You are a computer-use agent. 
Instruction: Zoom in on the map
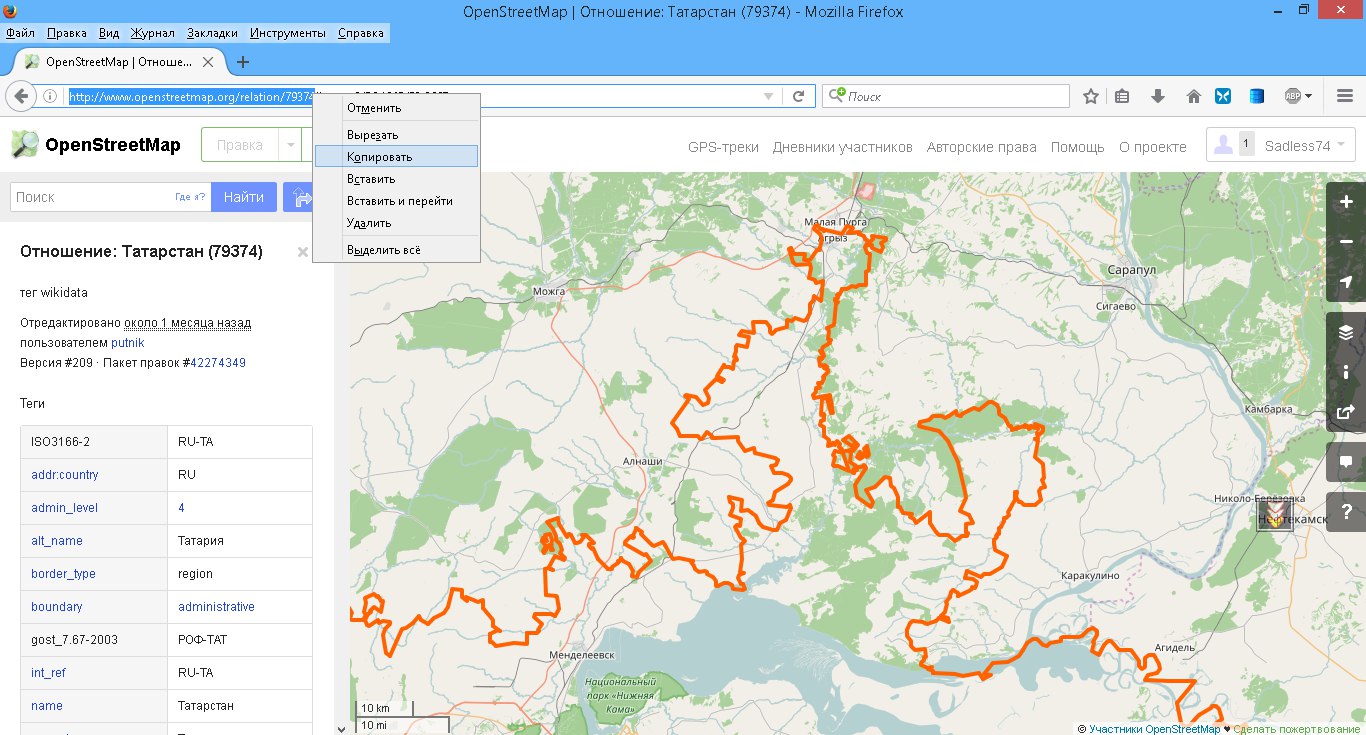[x=1346, y=202]
